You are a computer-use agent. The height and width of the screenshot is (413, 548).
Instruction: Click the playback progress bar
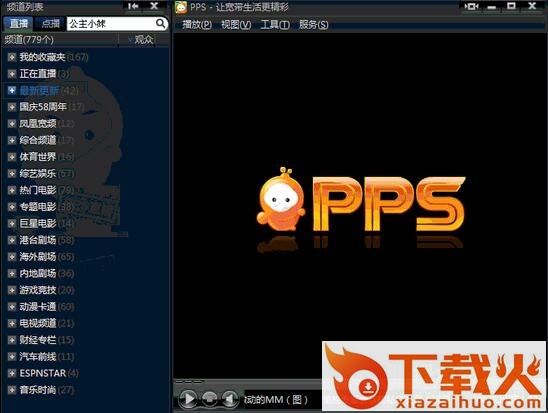(248, 381)
